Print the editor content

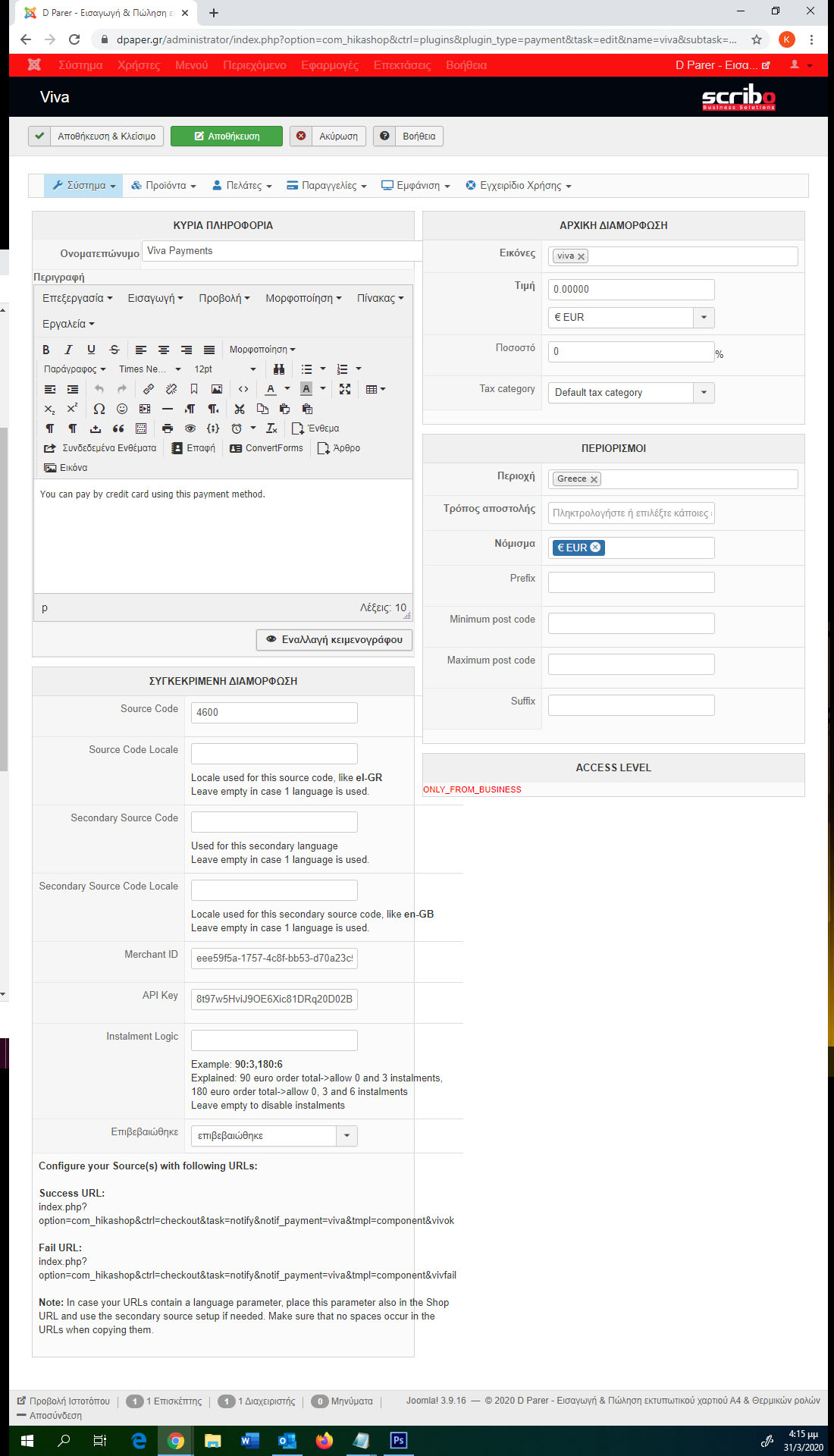(x=168, y=428)
